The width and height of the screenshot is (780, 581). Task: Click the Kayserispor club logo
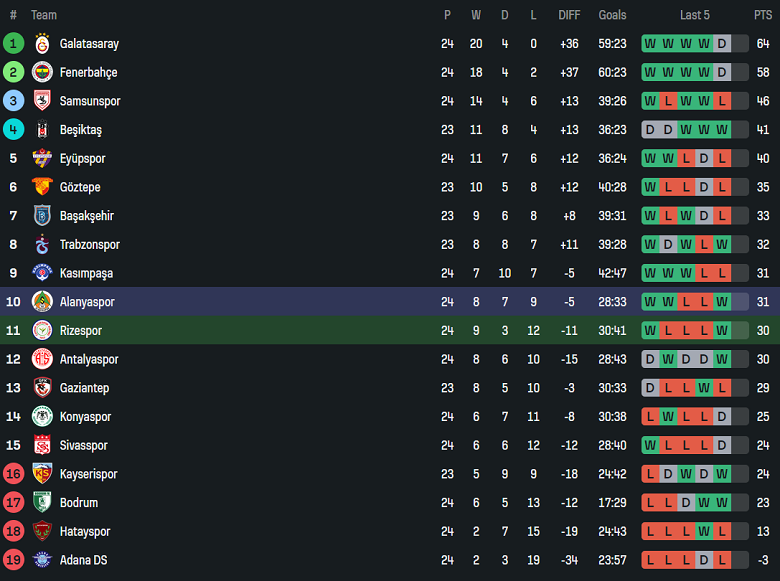42,474
